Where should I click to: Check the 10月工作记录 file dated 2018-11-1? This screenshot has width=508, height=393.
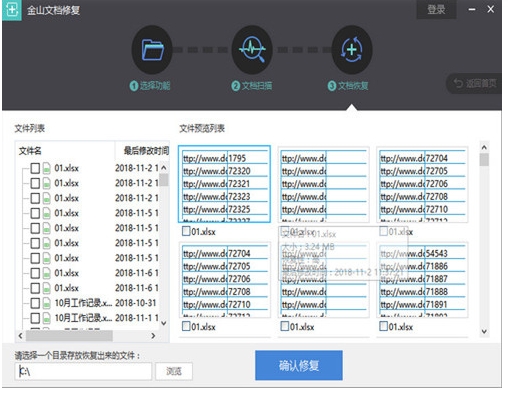pyautogui.click(x=35, y=318)
